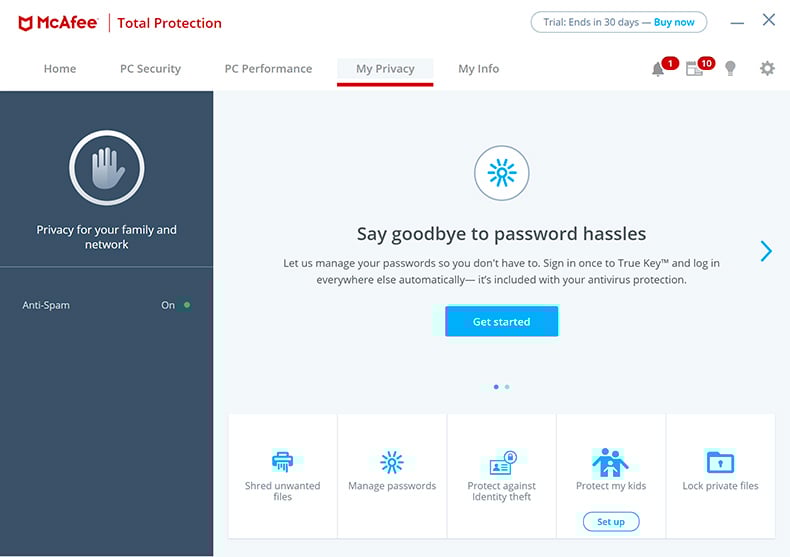Open the calendar icon showing 10 updates

coord(694,68)
